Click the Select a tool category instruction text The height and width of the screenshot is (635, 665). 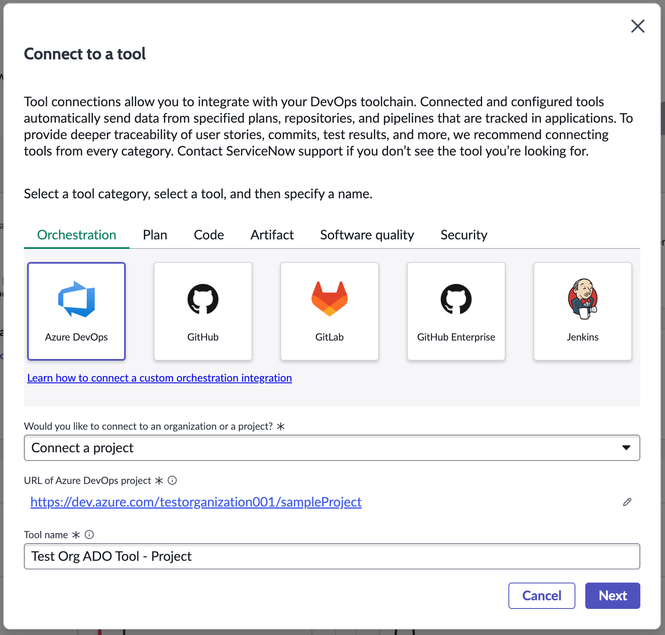(x=198, y=194)
